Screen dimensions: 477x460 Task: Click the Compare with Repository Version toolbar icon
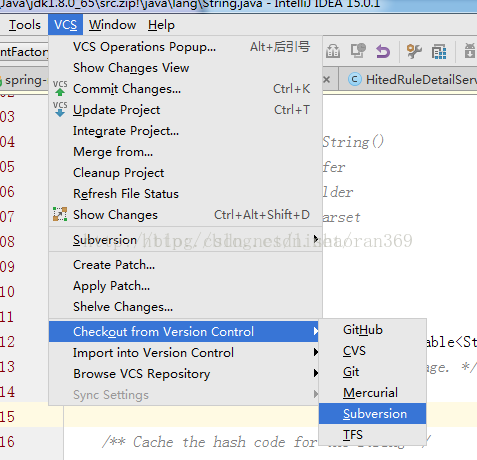(x=333, y=51)
